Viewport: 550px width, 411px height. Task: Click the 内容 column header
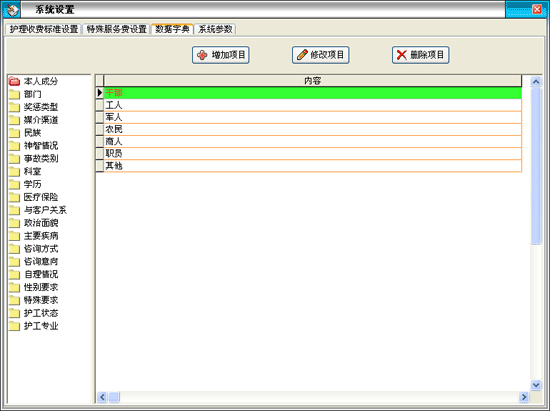(313, 81)
